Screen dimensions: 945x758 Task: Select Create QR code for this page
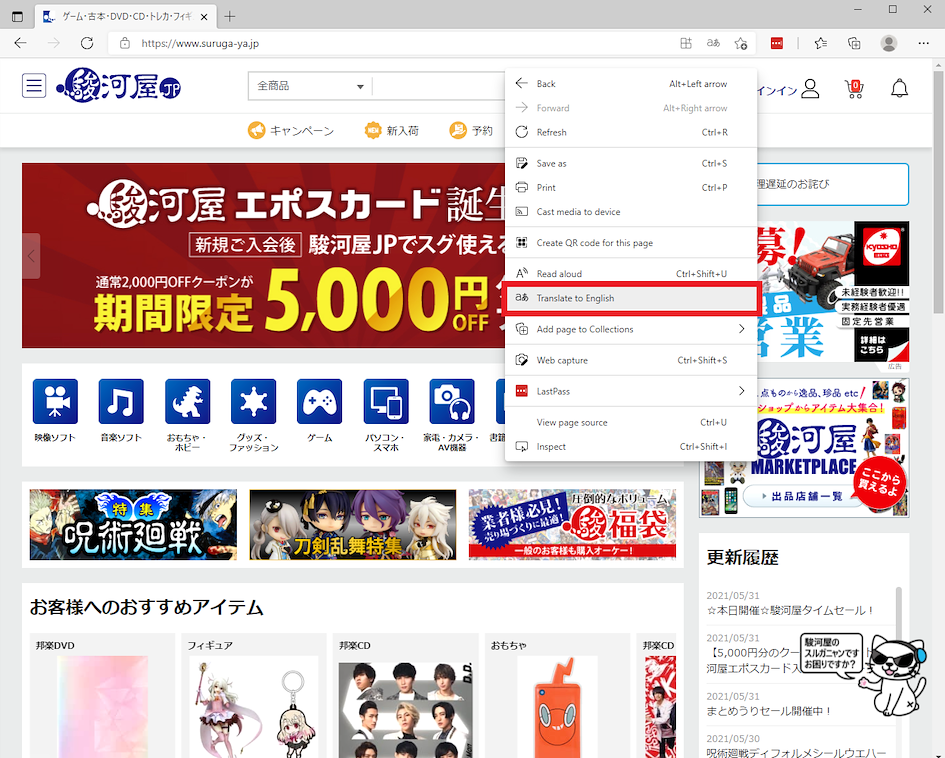pyautogui.click(x=631, y=243)
